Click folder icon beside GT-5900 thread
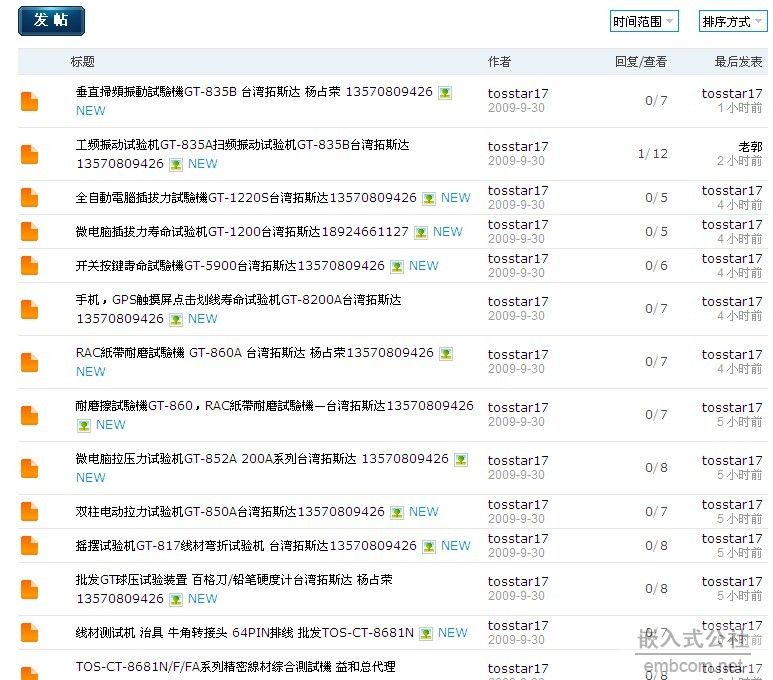Screen dimensions: 773x680 [x=30, y=266]
